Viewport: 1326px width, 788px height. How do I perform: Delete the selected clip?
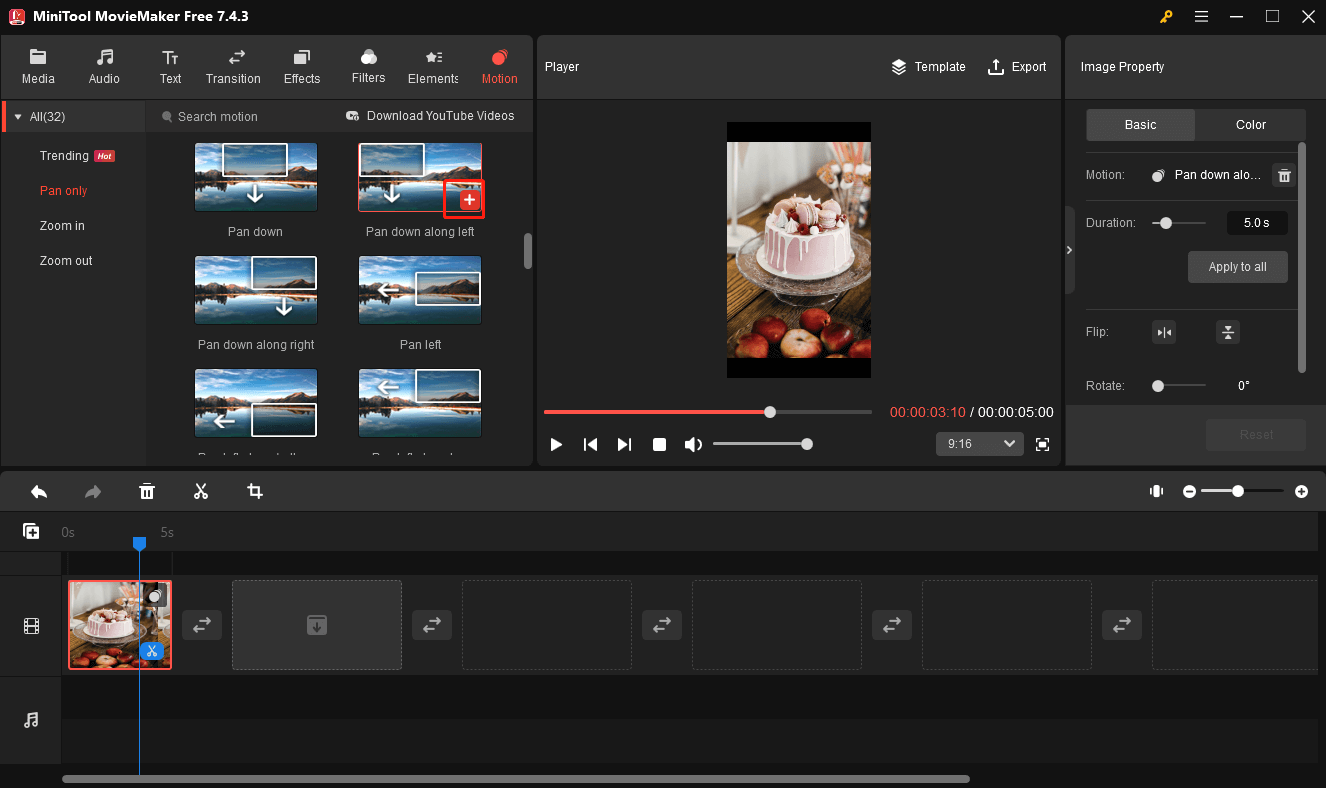pos(147,491)
